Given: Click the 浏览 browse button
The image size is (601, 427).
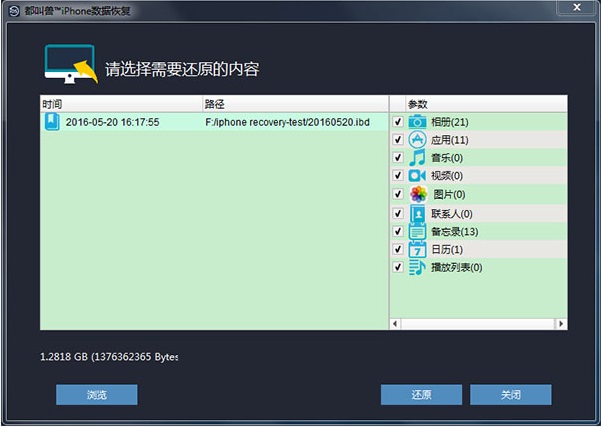Looking at the screenshot, I should (97, 394).
